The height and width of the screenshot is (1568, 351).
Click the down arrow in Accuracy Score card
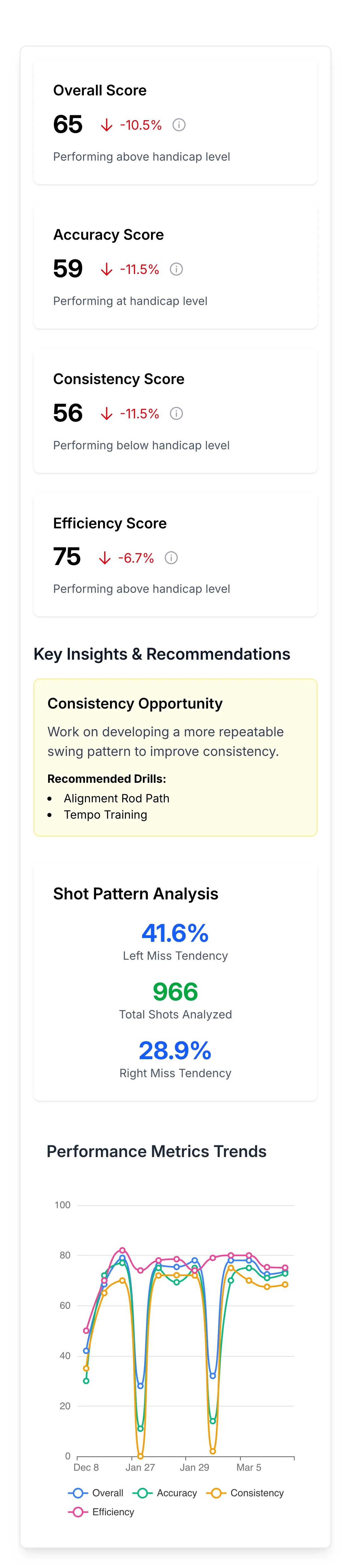pyautogui.click(x=107, y=270)
